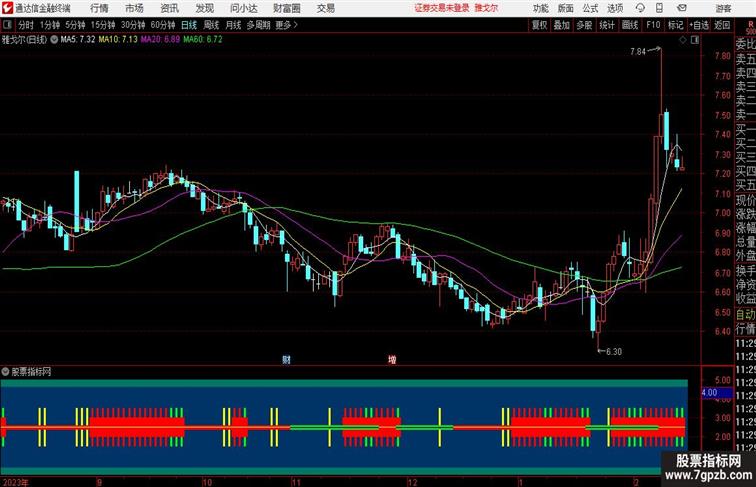Screen dimensions: 756x487
Task: Open the 版面 menu
Action: (566, 8)
